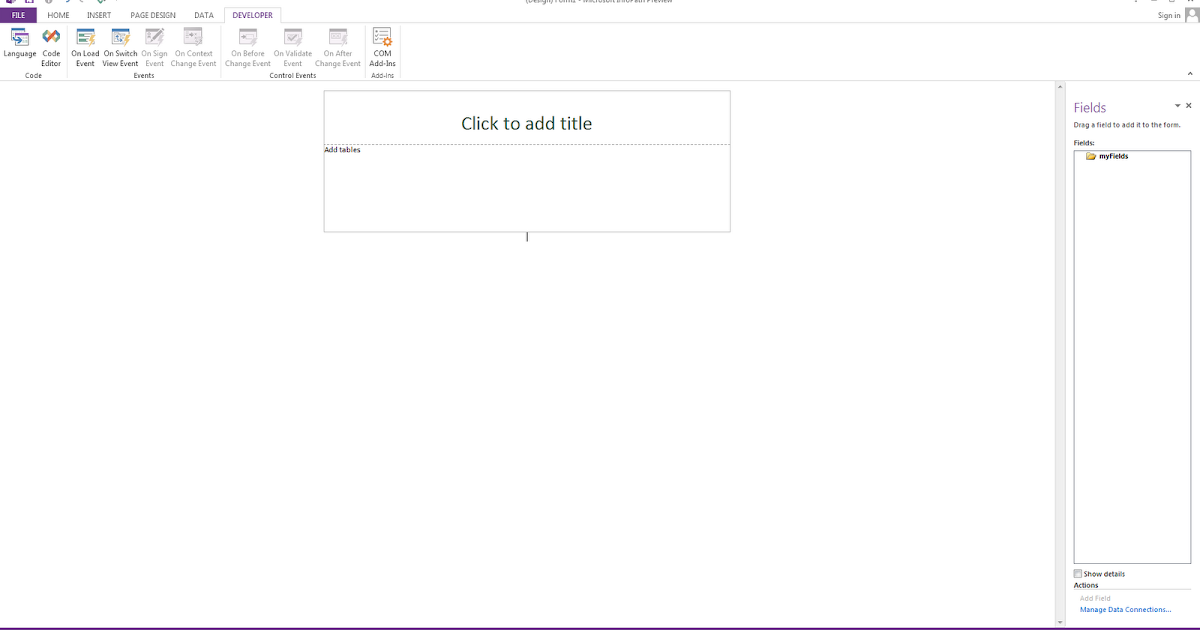The image size is (1200, 630).
Task: Open the COM Add-Ins dialog
Action: 383,47
